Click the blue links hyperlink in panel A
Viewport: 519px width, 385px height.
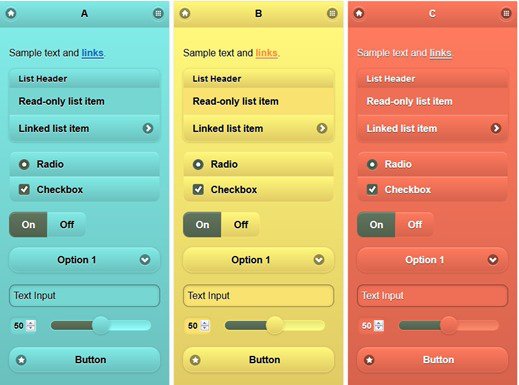pyautogui.click(x=92, y=53)
